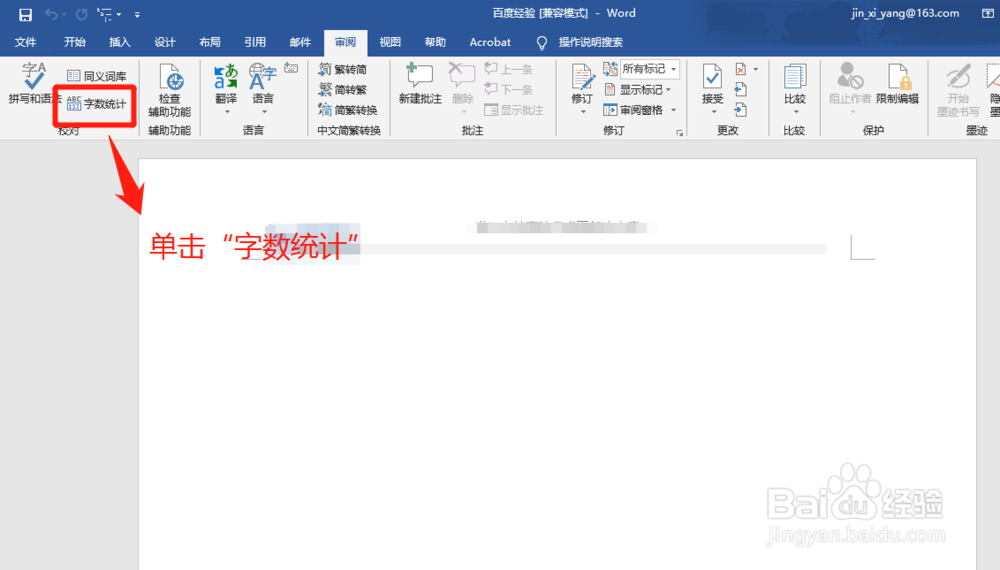Switch to the 引用 tab
The image size is (1000, 570).
[x=255, y=42]
